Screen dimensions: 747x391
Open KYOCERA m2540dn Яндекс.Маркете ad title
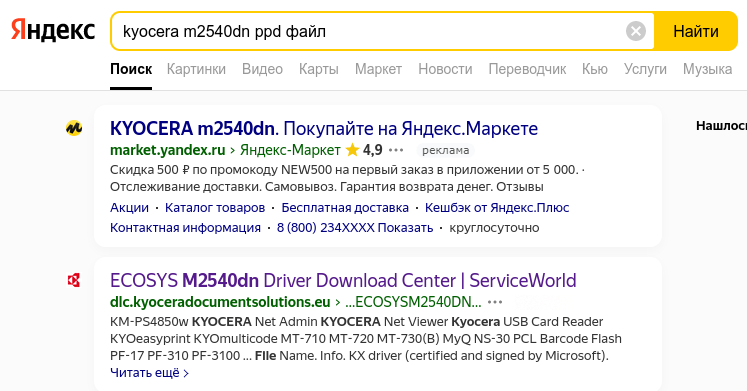pyautogui.click(x=324, y=129)
